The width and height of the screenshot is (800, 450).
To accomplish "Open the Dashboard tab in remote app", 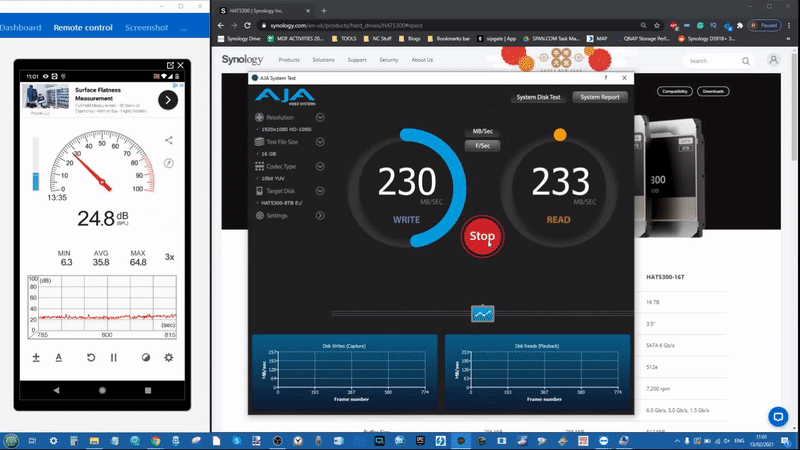I will [x=20, y=28].
